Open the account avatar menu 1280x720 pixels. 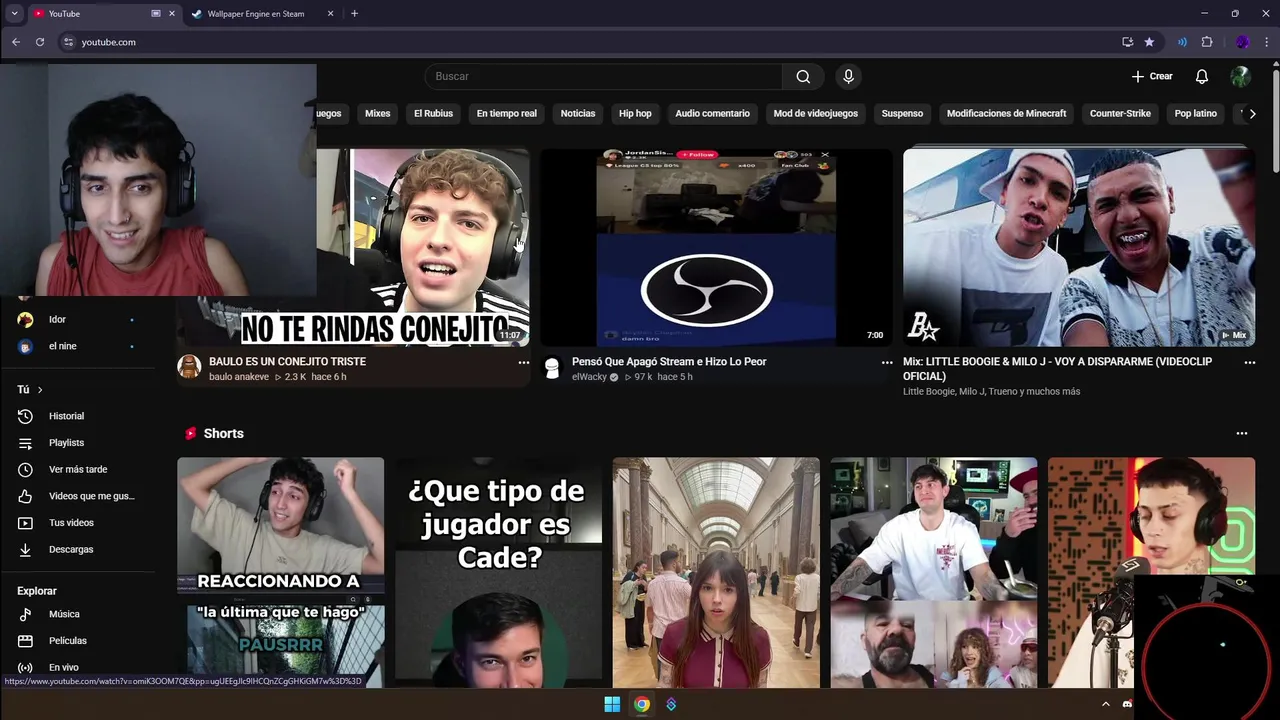coord(1240,77)
